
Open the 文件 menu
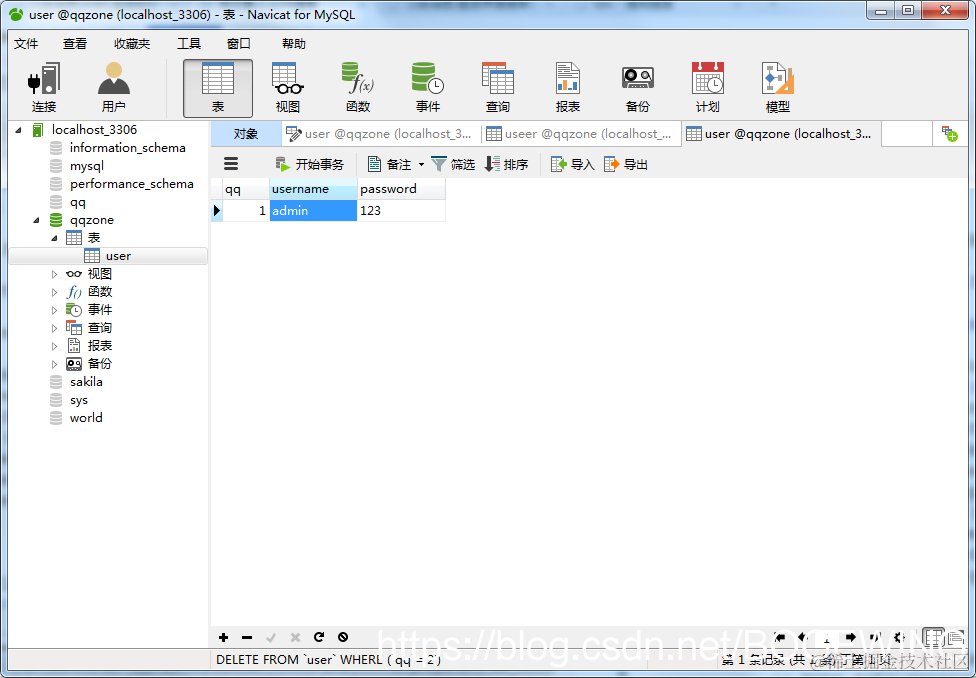tap(26, 44)
